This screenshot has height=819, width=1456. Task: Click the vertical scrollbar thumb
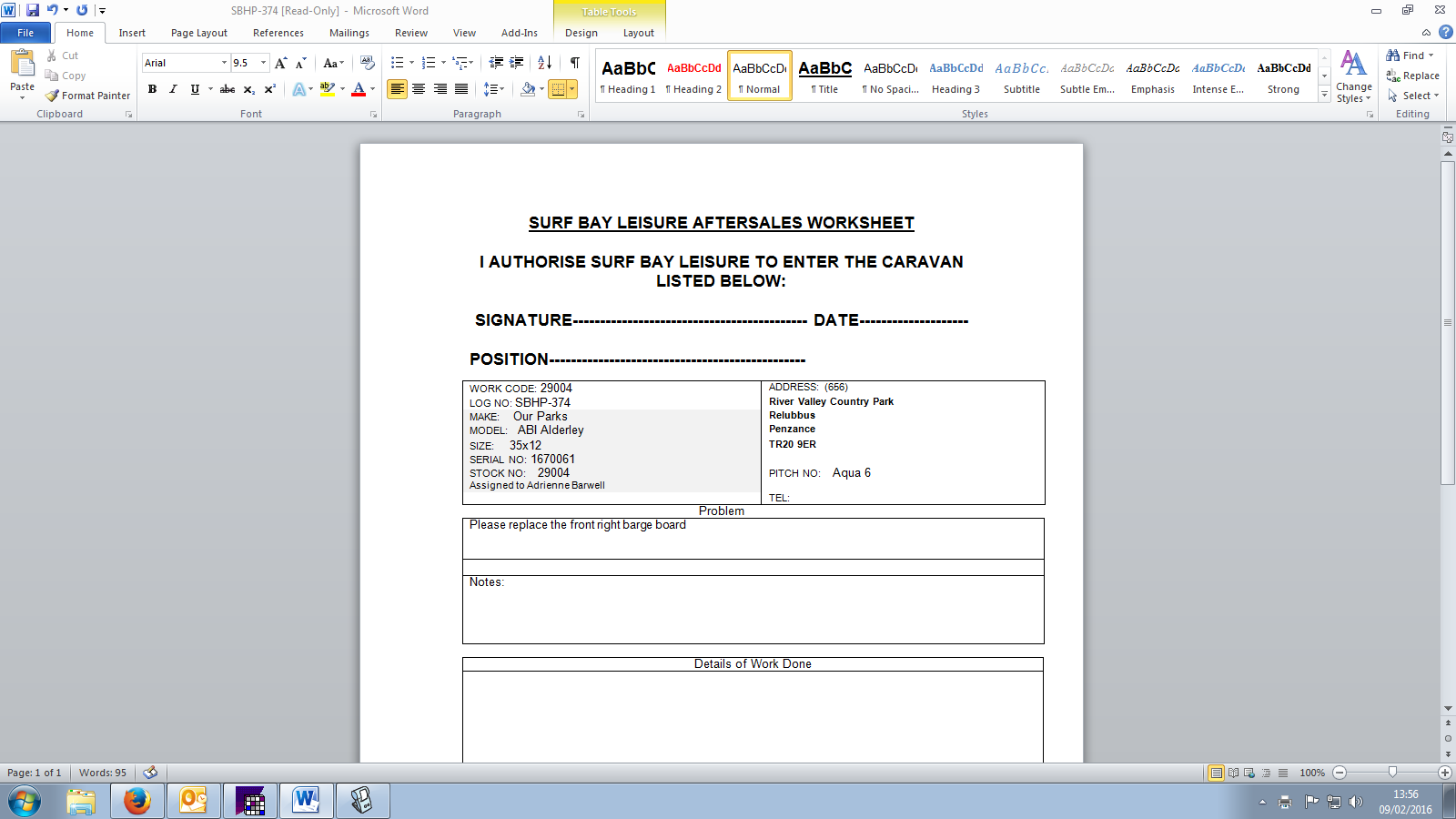click(x=1448, y=323)
